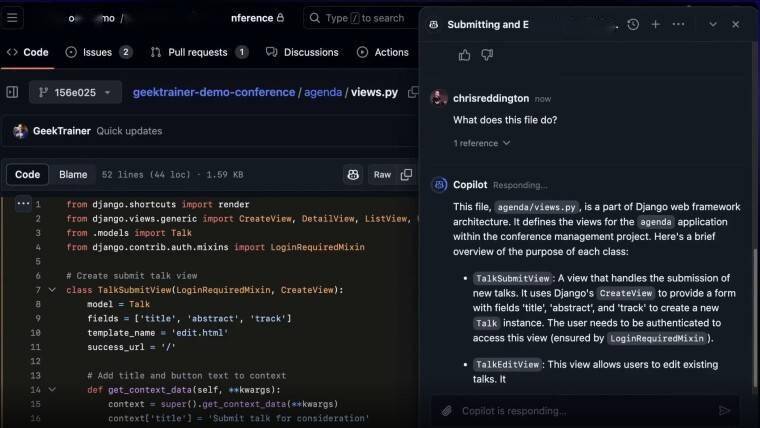Click the send message arrow

tap(724, 411)
